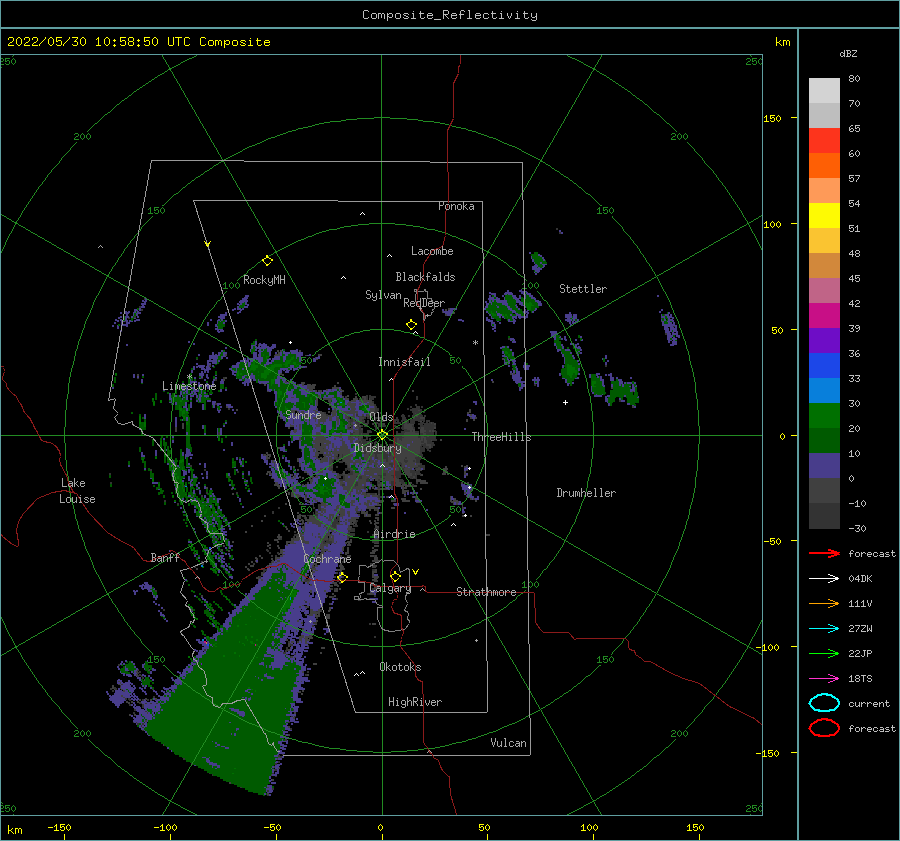Click the red forecast ellipse in legend
900x841 pixels.
(x=824, y=728)
